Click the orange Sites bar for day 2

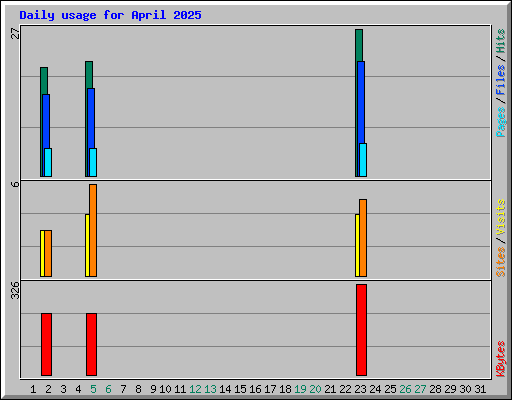point(48,253)
